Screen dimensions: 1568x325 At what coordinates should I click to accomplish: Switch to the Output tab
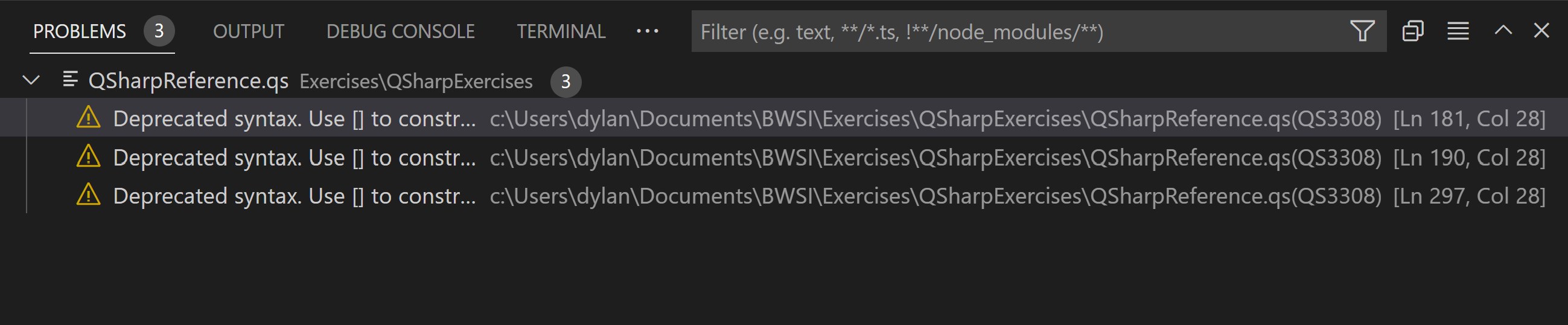click(x=248, y=31)
